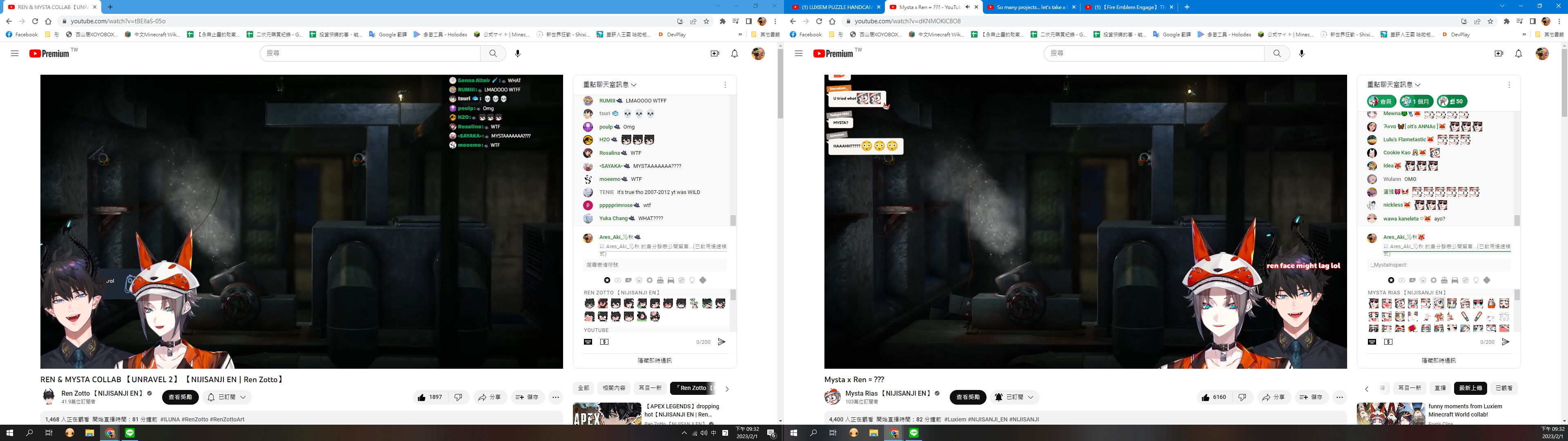This screenshot has height=441, width=1568.
Task: Open volume control in left taskbar tray
Action: point(704,433)
